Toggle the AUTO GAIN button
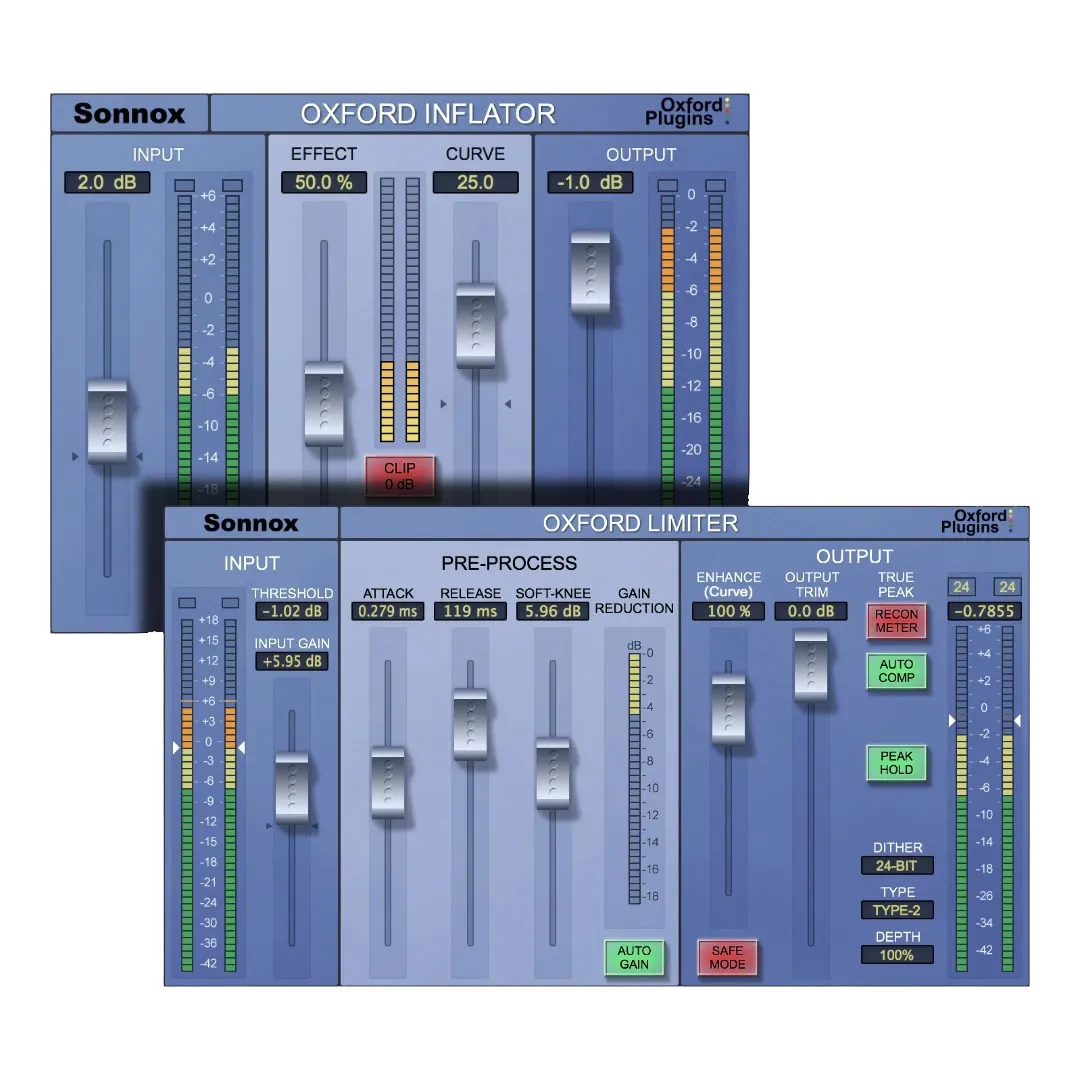The width and height of the screenshot is (1080, 1080). point(634,957)
